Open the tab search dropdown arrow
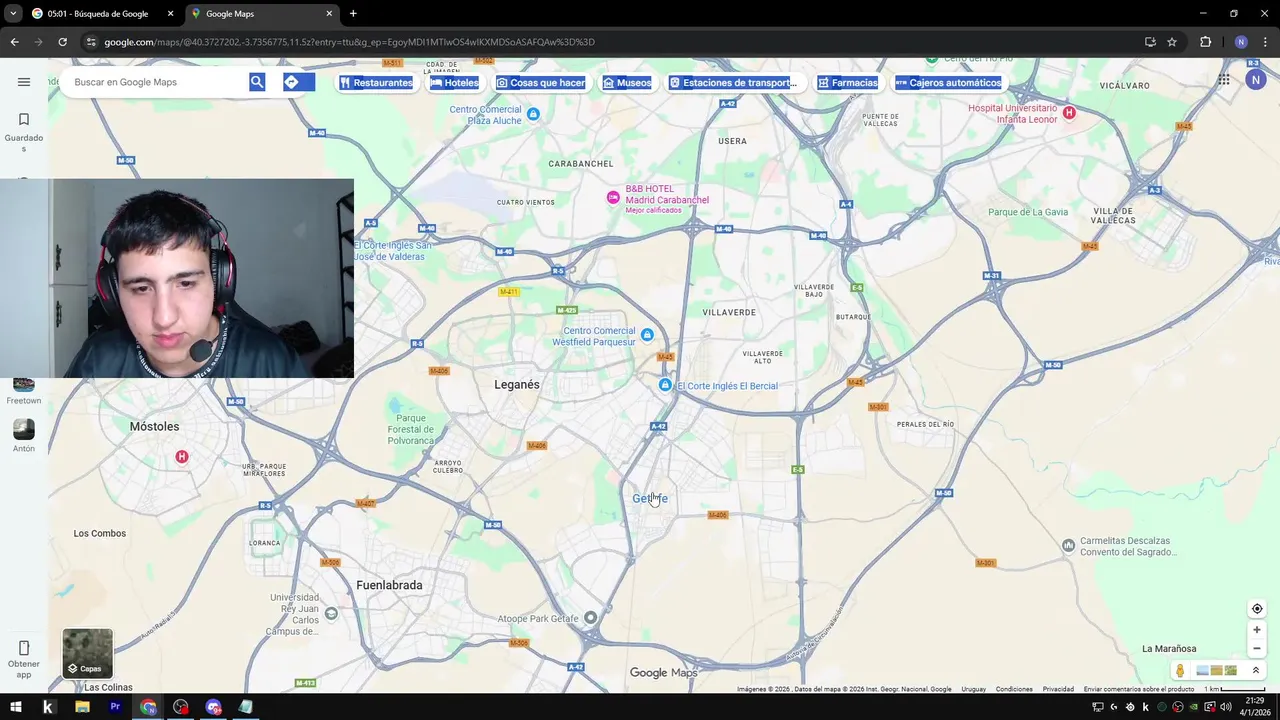This screenshot has width=1280, height=720. (13, 14)
